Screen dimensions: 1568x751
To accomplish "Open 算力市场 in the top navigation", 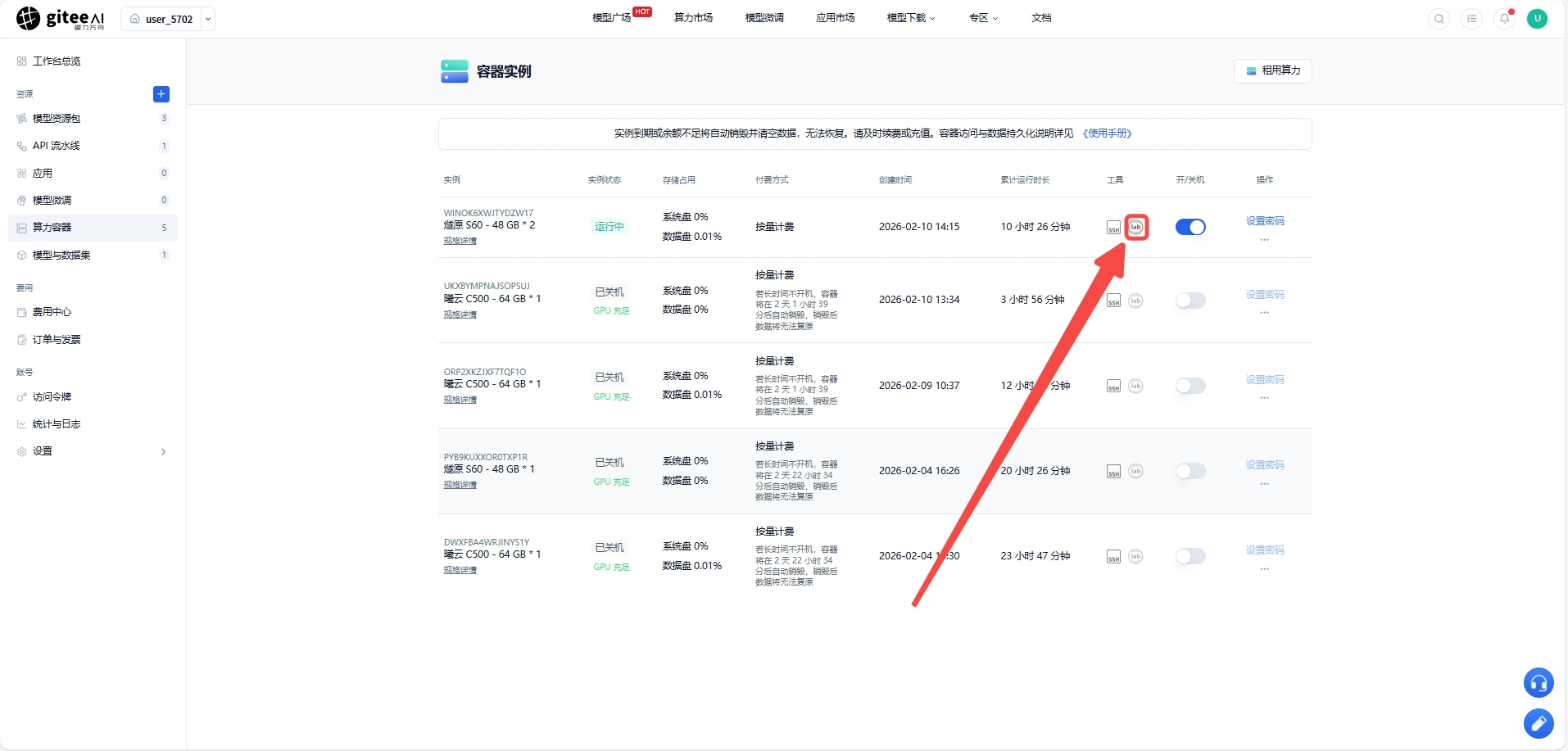I will point(693,18).
